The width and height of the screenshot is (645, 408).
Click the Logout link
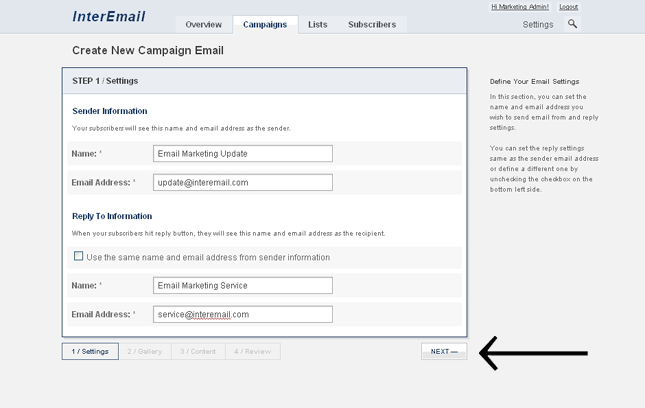tap(568, 7)
